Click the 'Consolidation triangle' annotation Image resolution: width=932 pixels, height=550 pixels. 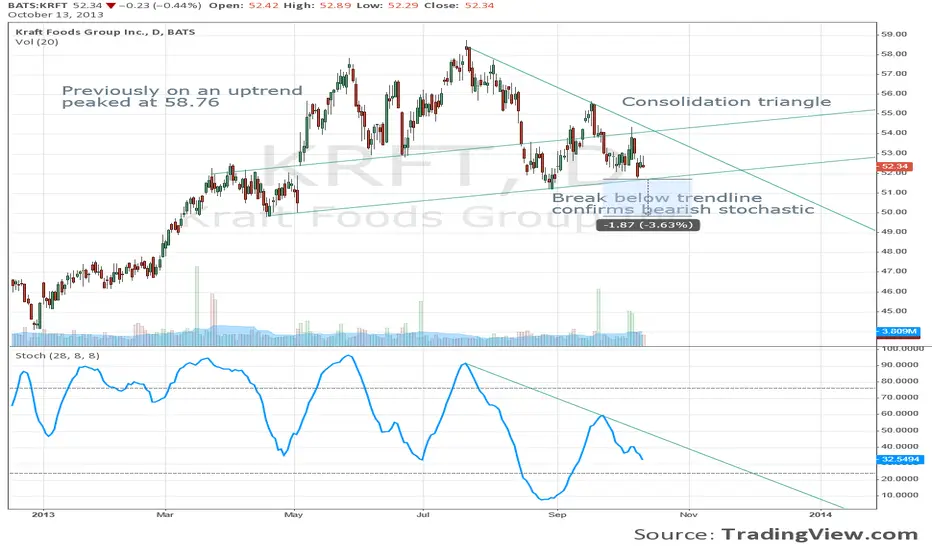(726, 102)
